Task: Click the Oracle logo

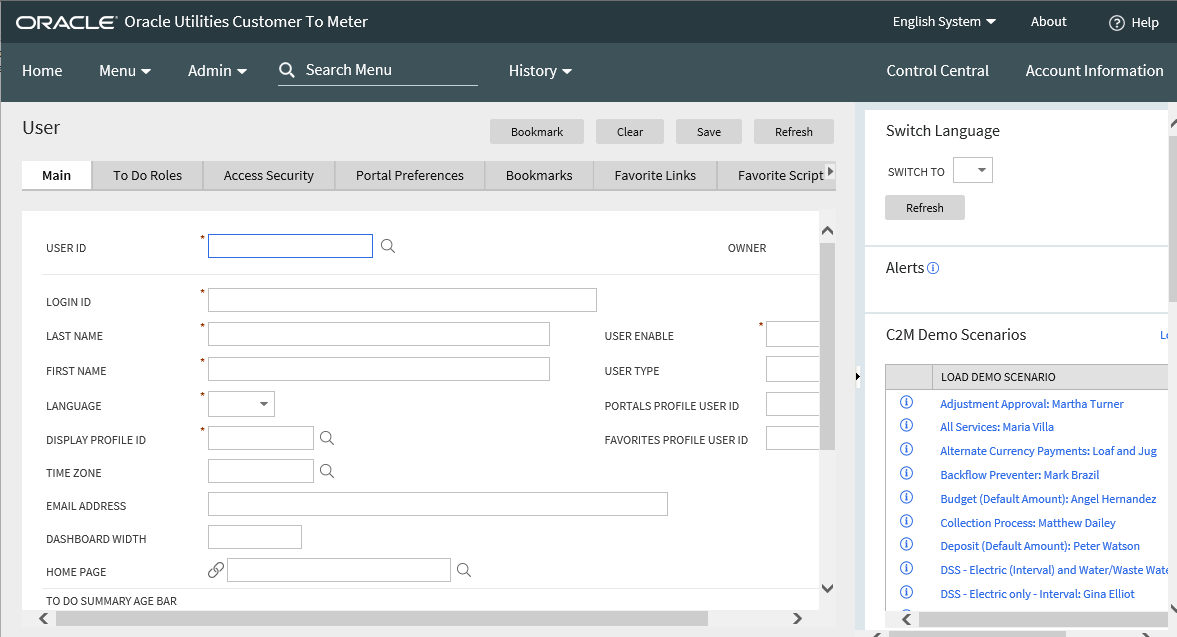Action: click(66, 23)
